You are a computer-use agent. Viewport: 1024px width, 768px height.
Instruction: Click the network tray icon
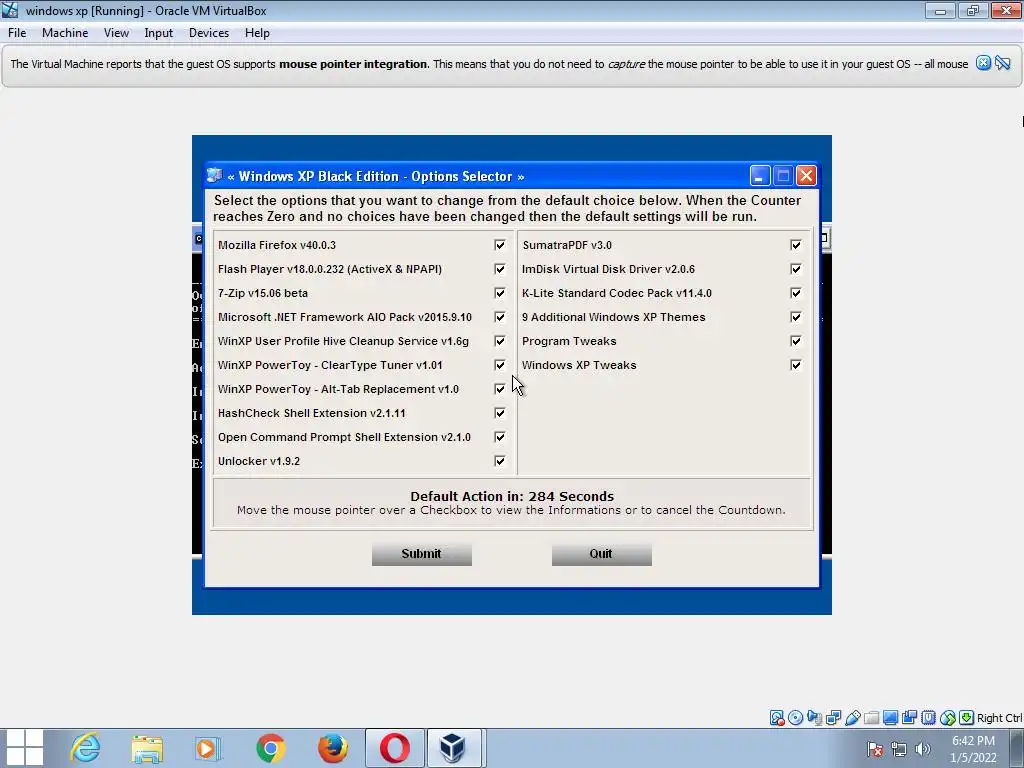(x=899, y=749)
